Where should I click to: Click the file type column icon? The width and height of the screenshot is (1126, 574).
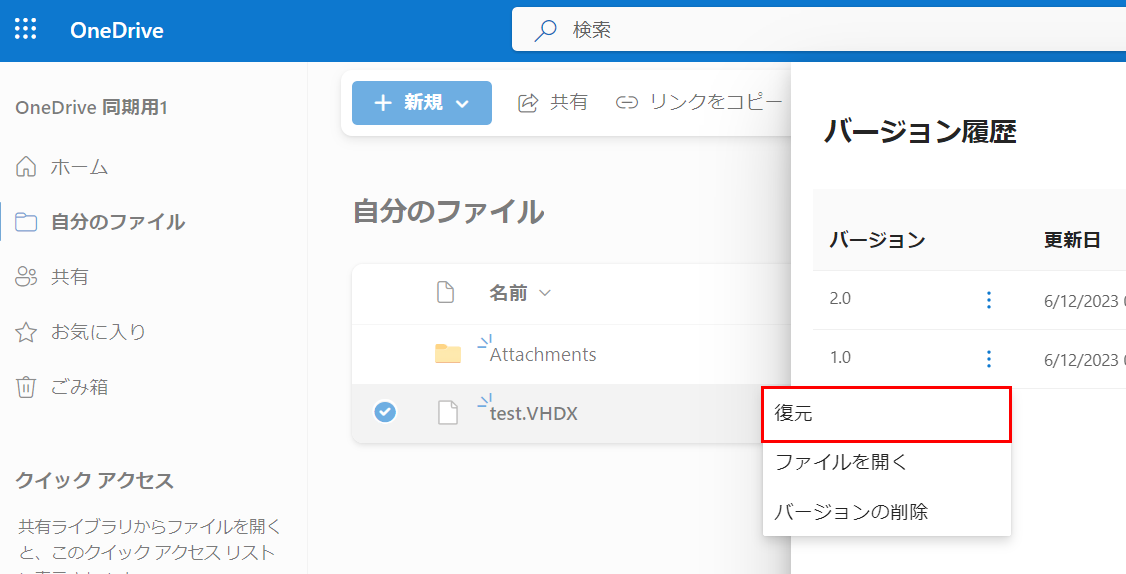(x=446, y=292)
